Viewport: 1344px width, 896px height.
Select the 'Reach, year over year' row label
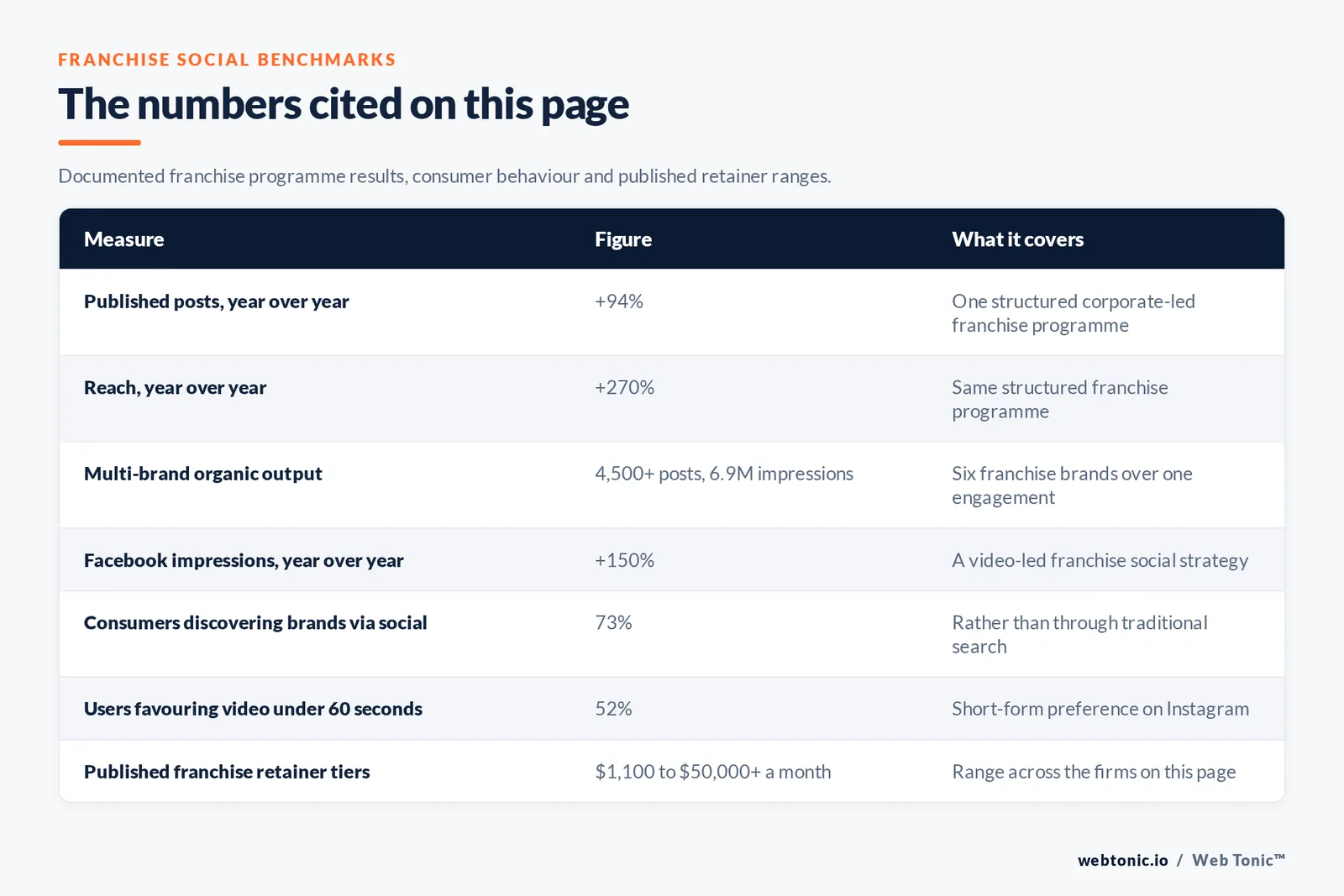click(x=175, y=388)
